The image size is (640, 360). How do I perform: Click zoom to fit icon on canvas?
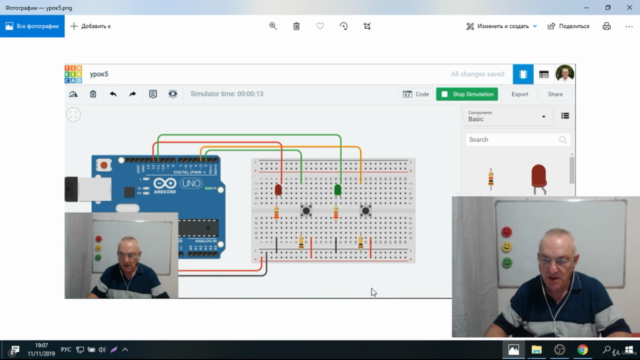click(x=73, y=115)
